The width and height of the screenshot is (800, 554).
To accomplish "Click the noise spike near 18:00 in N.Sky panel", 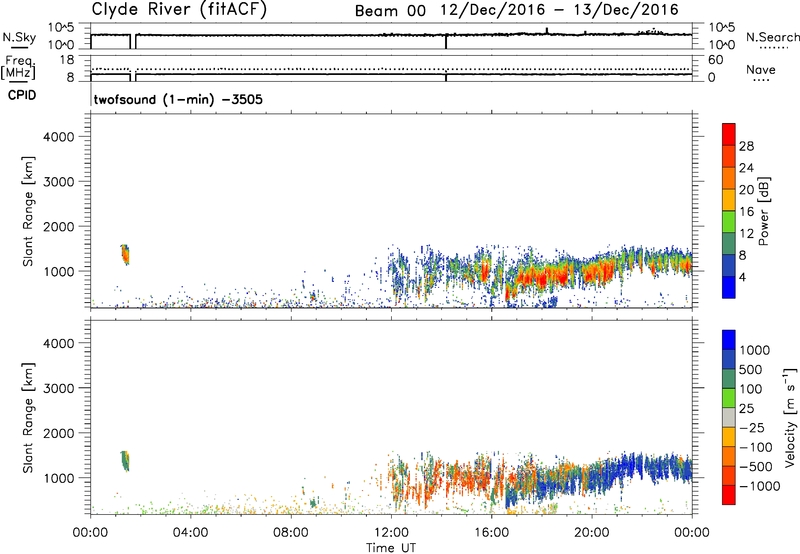I will coord(547,31).
